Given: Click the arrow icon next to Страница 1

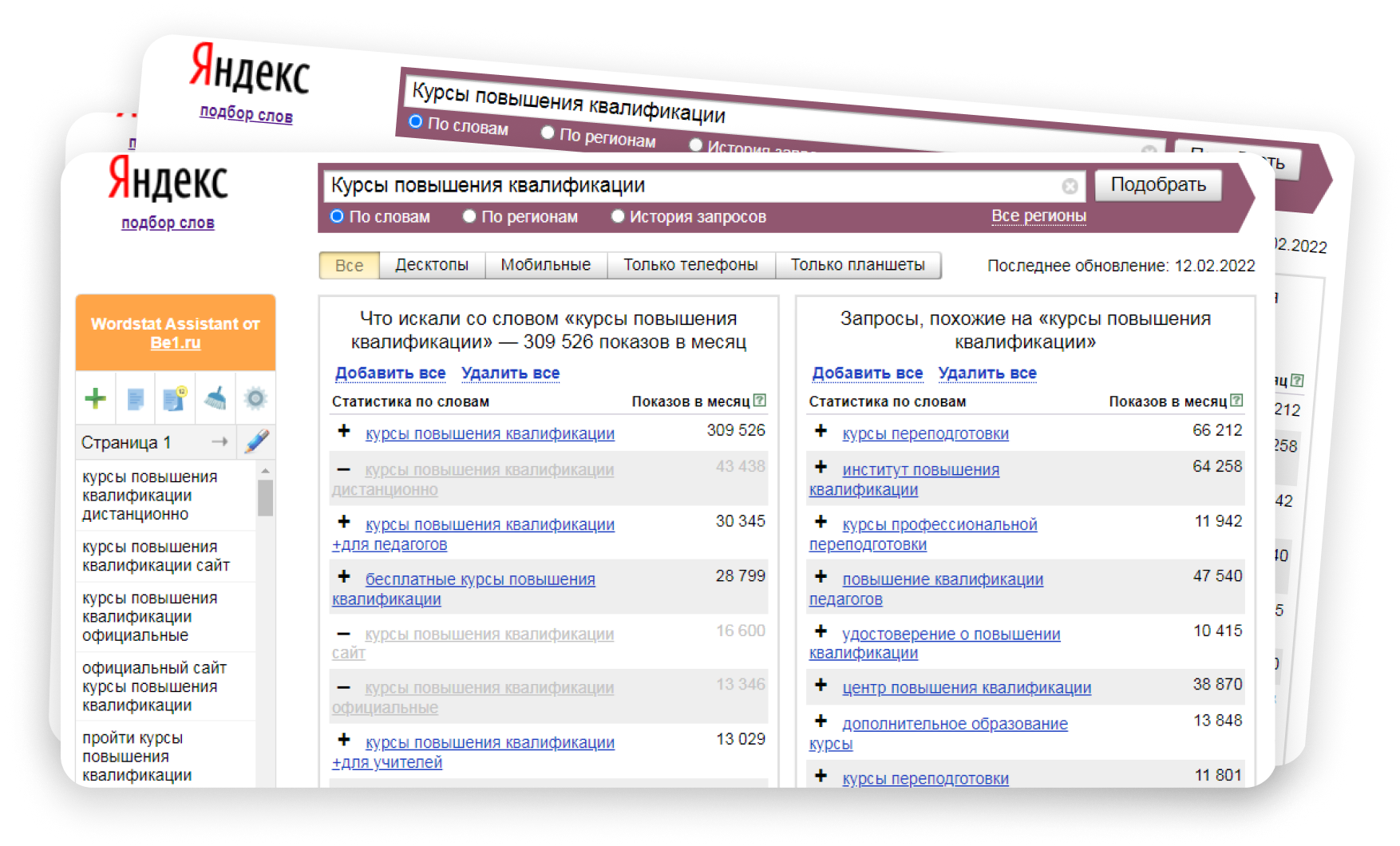Looking at the screenshot, I should [x=219, y=441].
